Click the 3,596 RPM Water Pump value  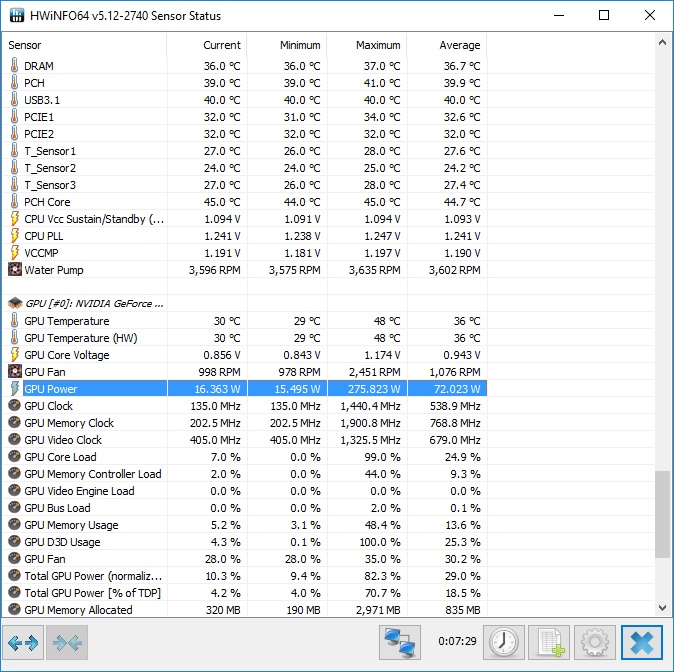click(214, 270)
